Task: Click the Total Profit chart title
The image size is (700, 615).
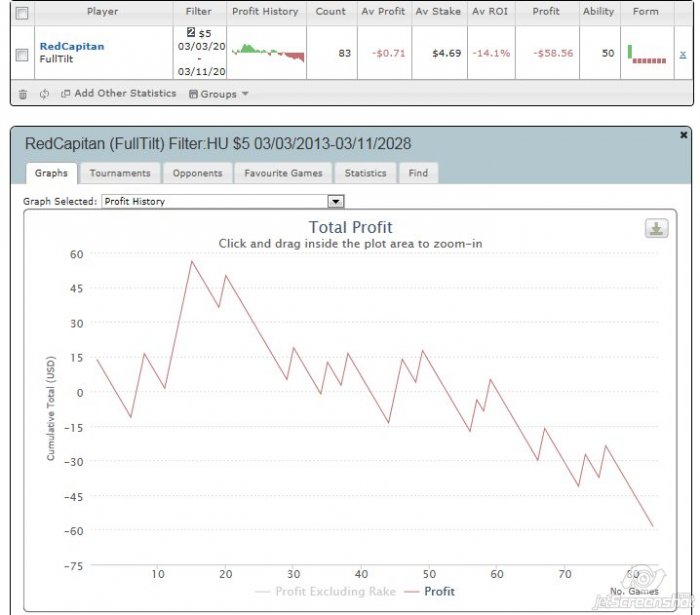Action: (x=350, y=227)
